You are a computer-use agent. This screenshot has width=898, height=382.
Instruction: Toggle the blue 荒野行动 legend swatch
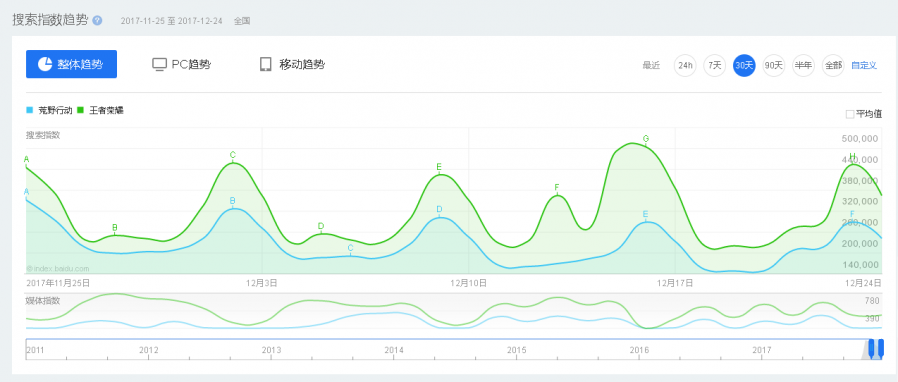click(30, 110)
